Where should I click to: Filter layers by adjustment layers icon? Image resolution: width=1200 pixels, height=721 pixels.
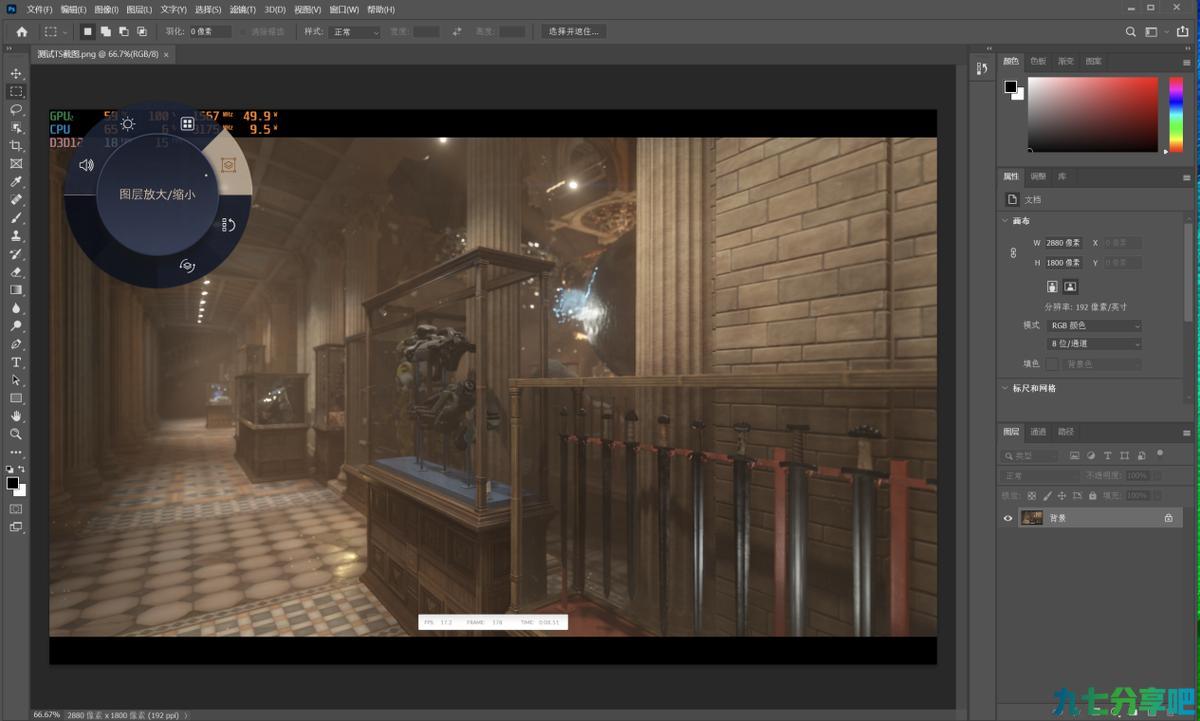pyautogui.click(x=1091, y=455)
